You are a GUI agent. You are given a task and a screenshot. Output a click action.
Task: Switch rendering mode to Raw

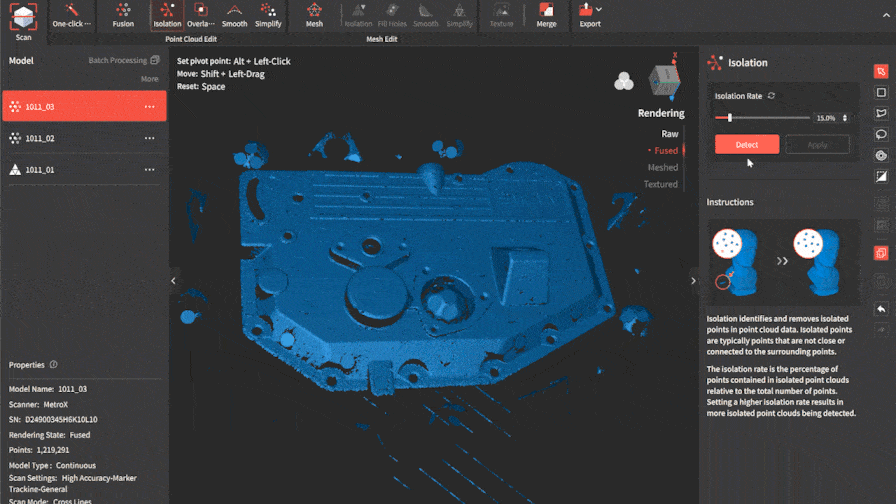coord(669,134)
